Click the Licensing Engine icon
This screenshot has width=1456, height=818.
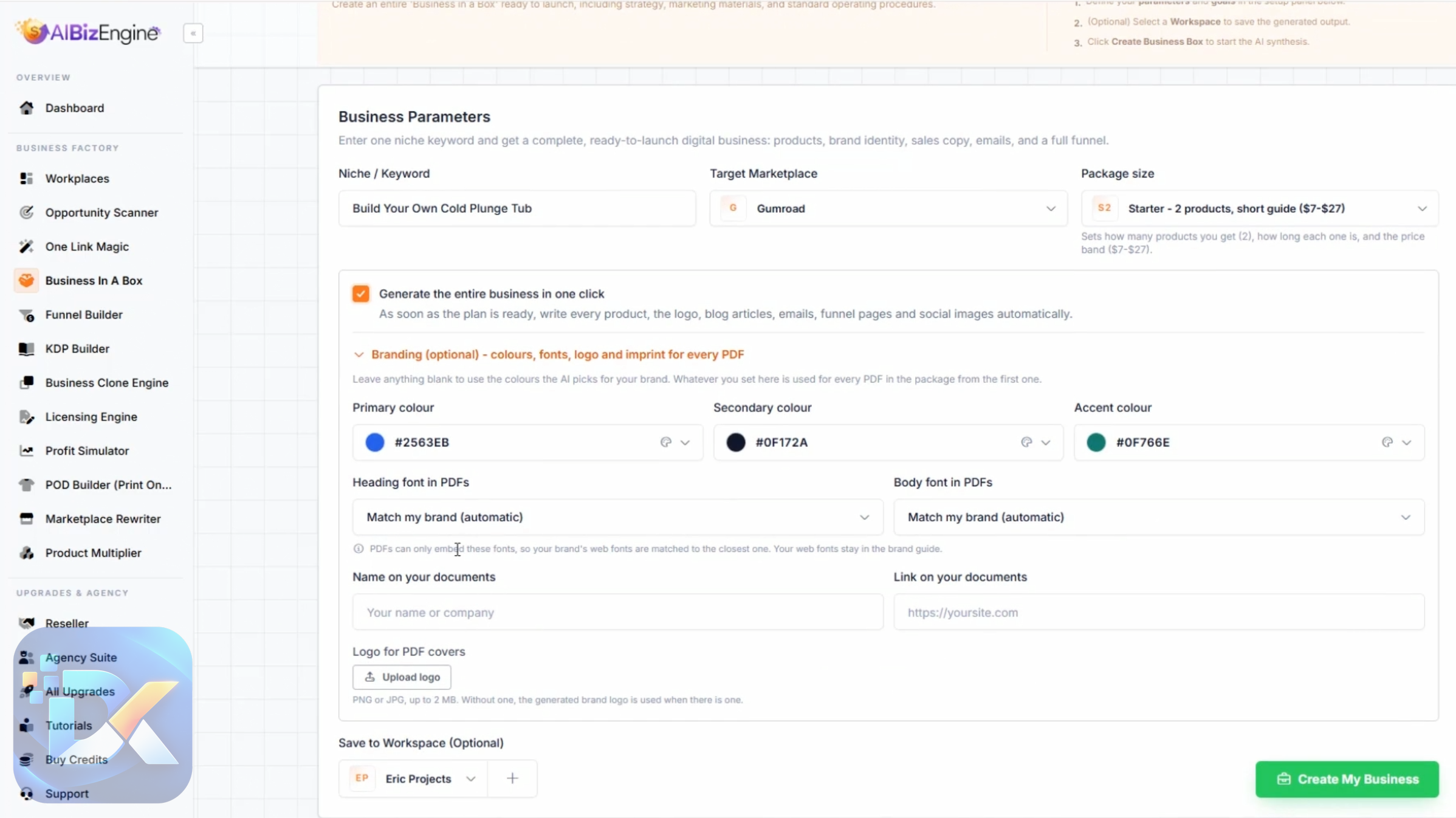pyautogui.click(x=26, y=417)
